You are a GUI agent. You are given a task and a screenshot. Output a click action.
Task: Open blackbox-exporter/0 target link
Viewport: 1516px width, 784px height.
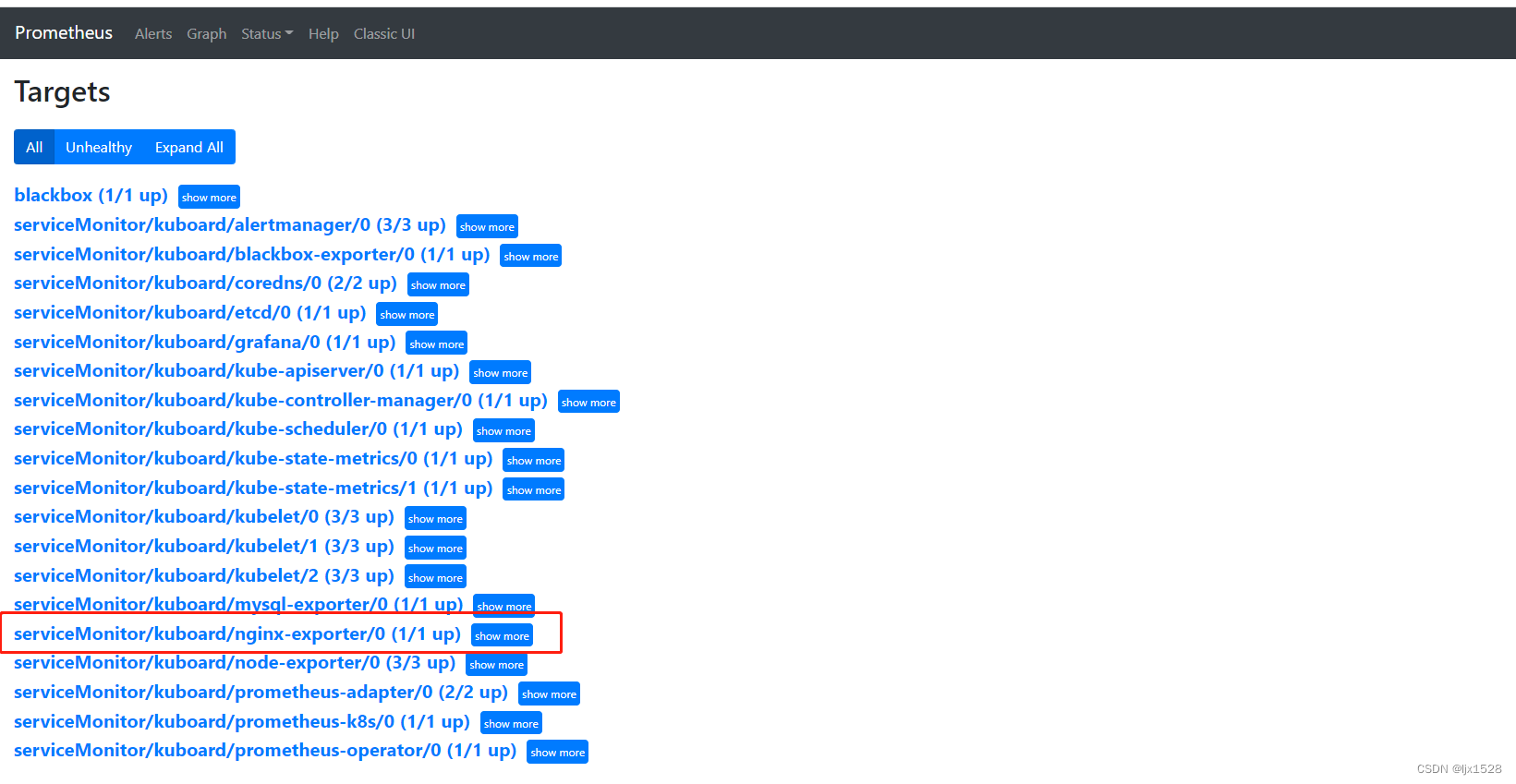coord(252,254)
